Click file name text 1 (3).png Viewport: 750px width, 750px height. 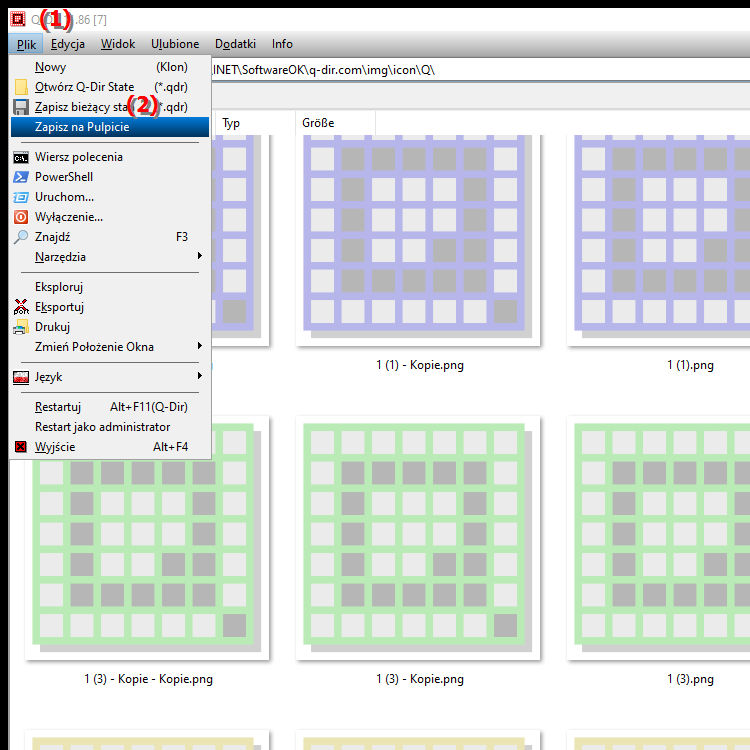[x=690, y=679]
